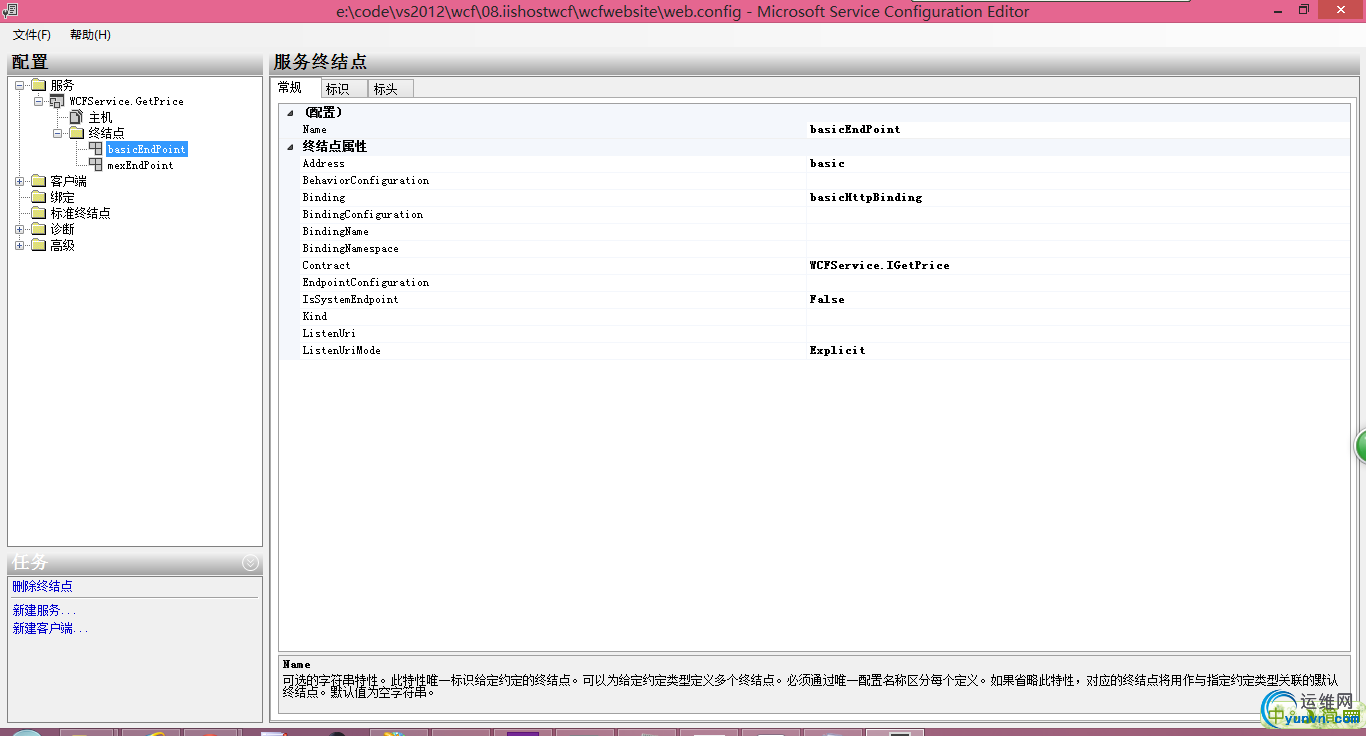
Task: Select the Contract property label
Action: point(326,265)
